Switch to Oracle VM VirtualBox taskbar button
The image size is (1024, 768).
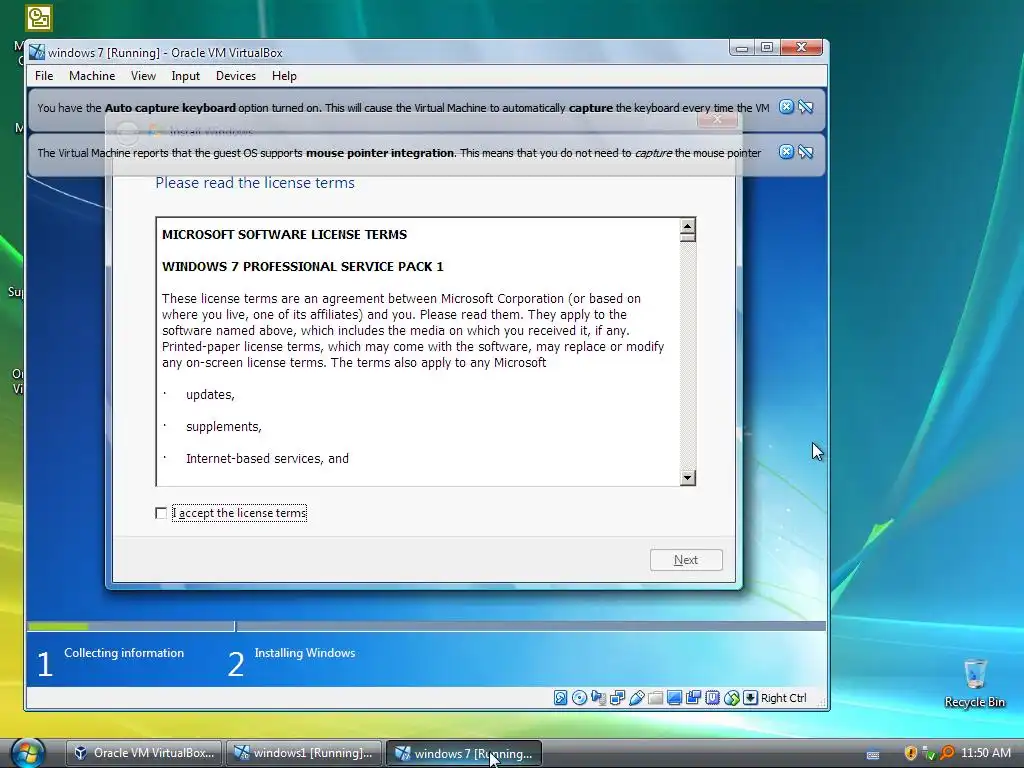(x=144, y=753)
